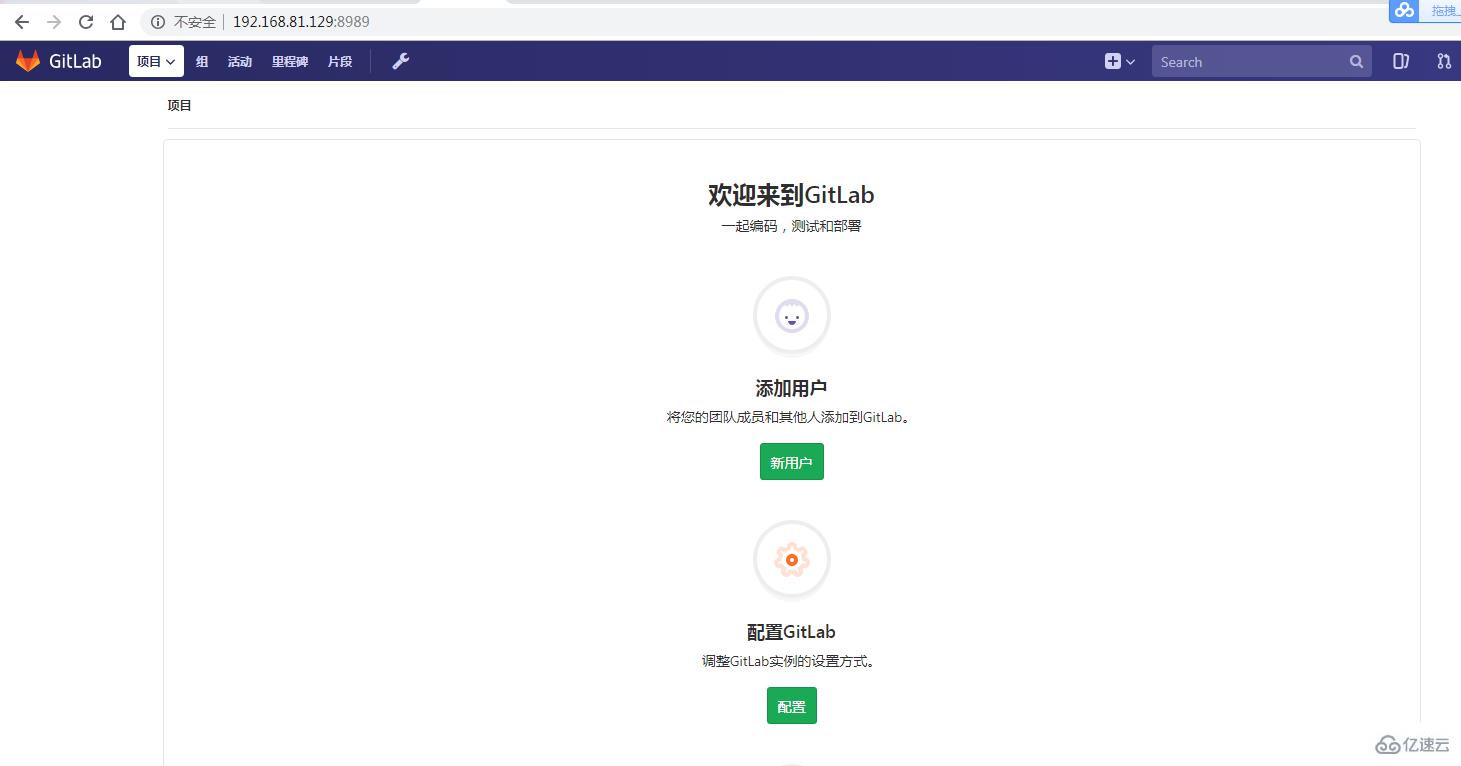Open the admin area wrench icon

400,61
